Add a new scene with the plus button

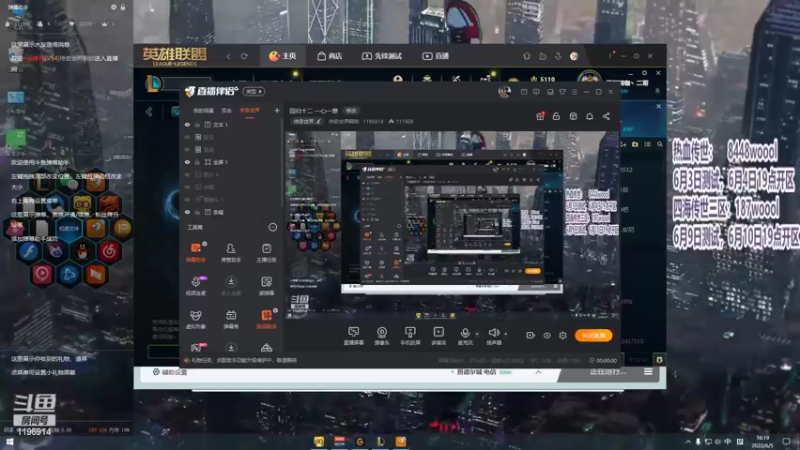[277, 110]
